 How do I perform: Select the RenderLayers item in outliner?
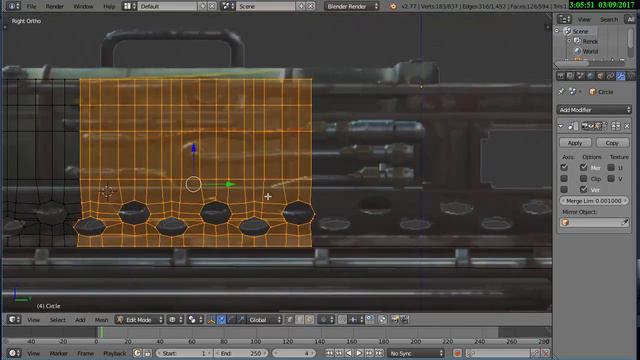tap(590, 41)
